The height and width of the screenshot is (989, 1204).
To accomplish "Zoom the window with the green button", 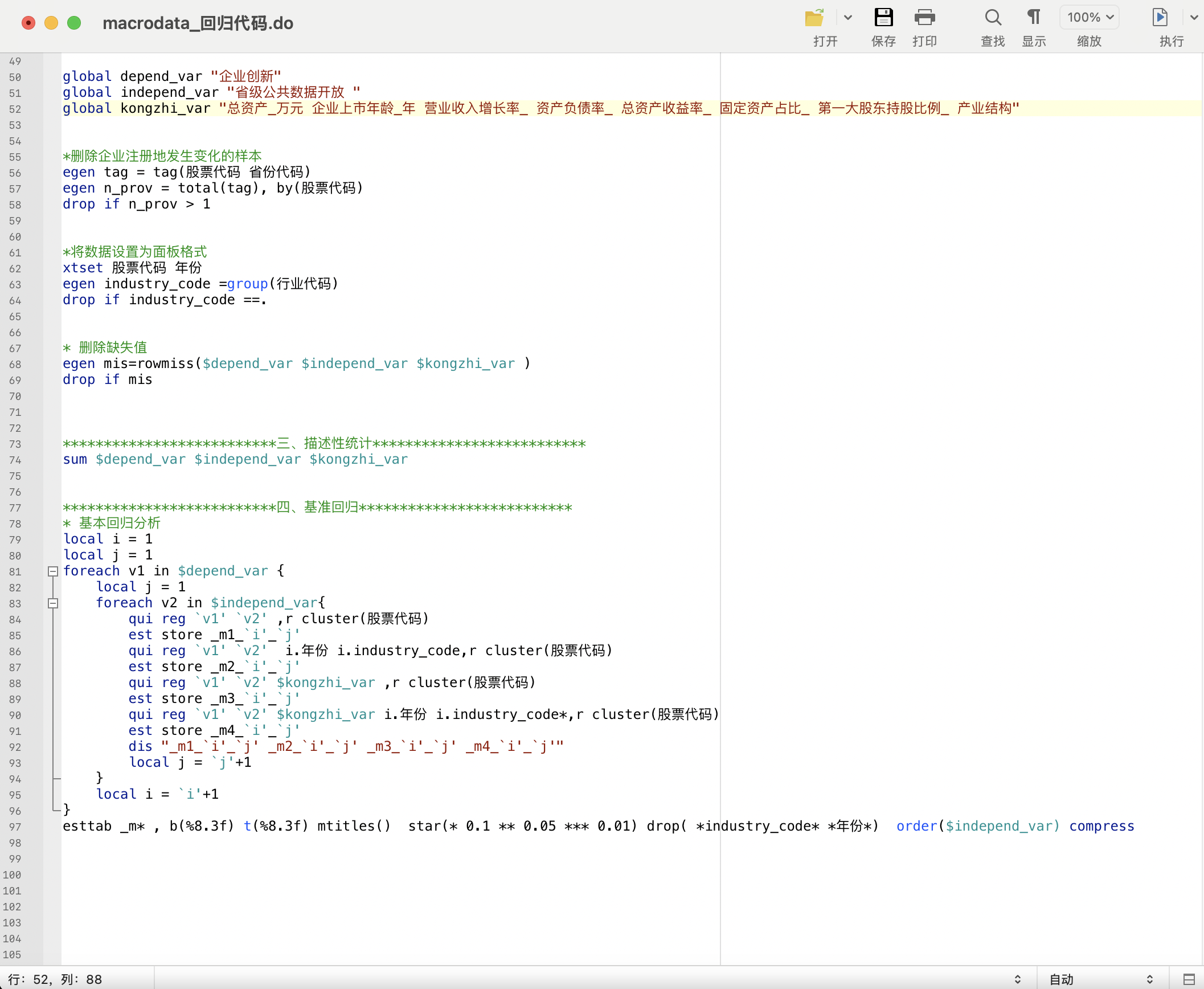I will point(74,23).
